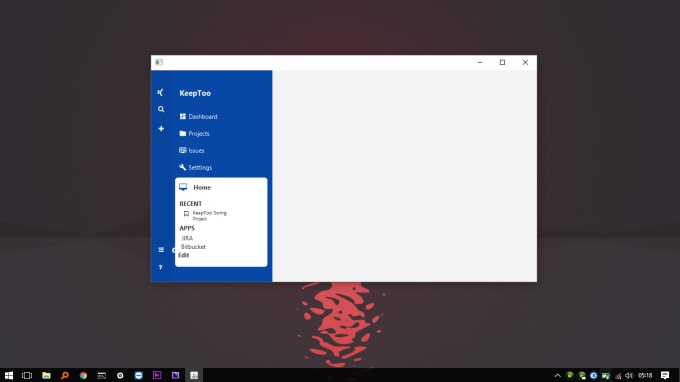Click the Edit link

[x=183, y=255]
